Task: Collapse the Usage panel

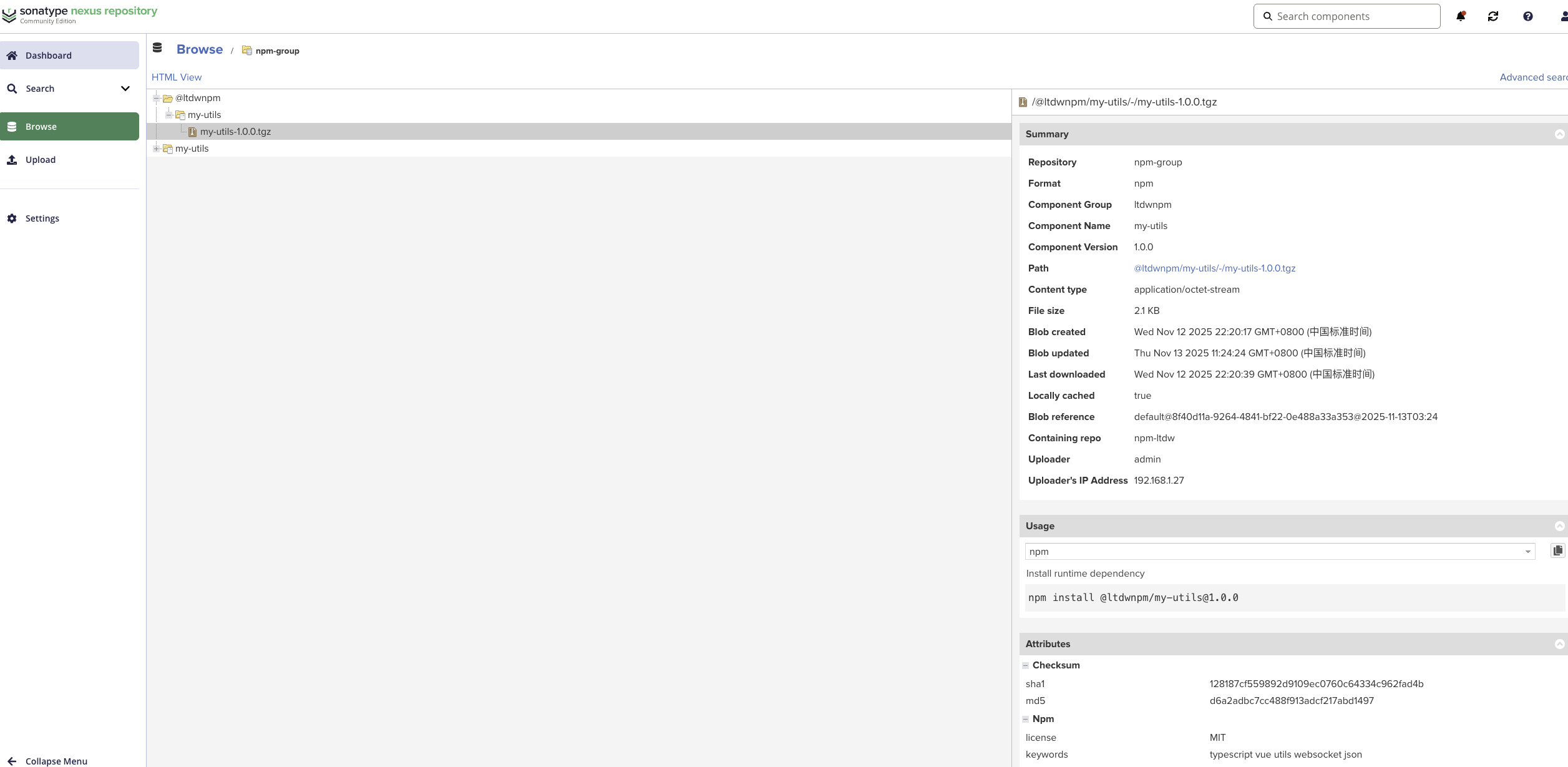Action: point(1559,526)
